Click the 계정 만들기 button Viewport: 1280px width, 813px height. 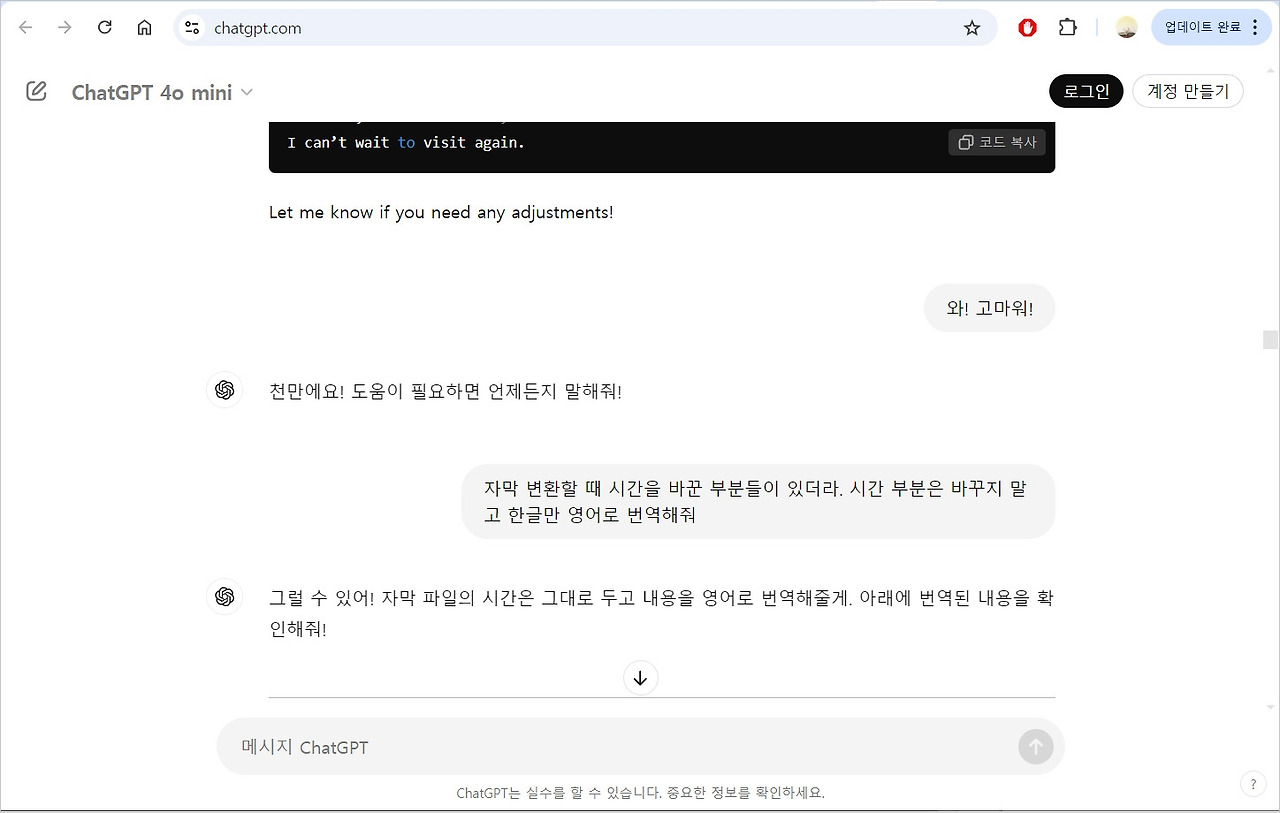click(x=1188, y=91)
